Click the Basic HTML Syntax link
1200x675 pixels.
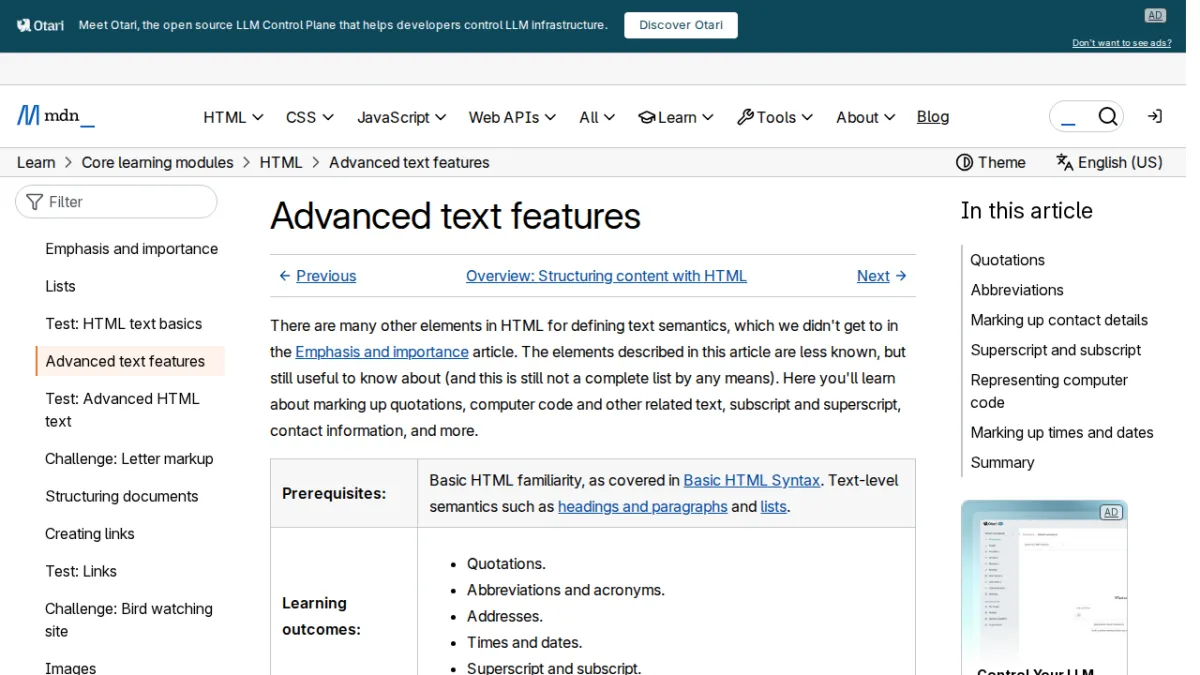tap(752, 480)
